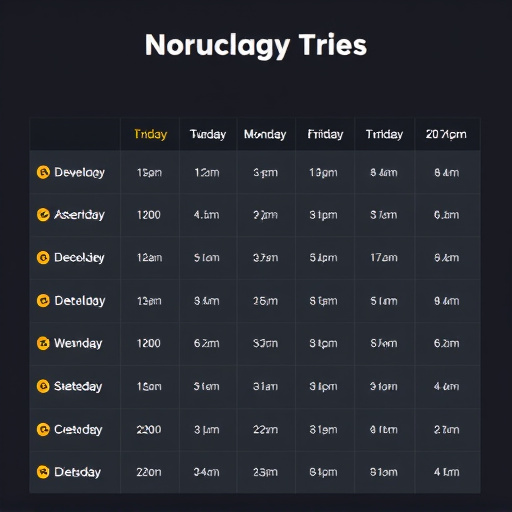
Task: Open the Weanday row label
Action: pos(78,343)
